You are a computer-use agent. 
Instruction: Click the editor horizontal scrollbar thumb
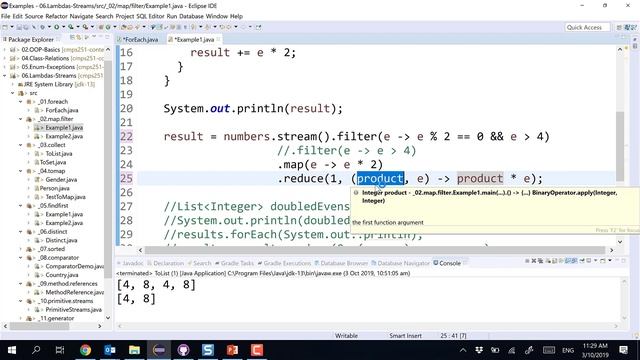tap(375, 250)
